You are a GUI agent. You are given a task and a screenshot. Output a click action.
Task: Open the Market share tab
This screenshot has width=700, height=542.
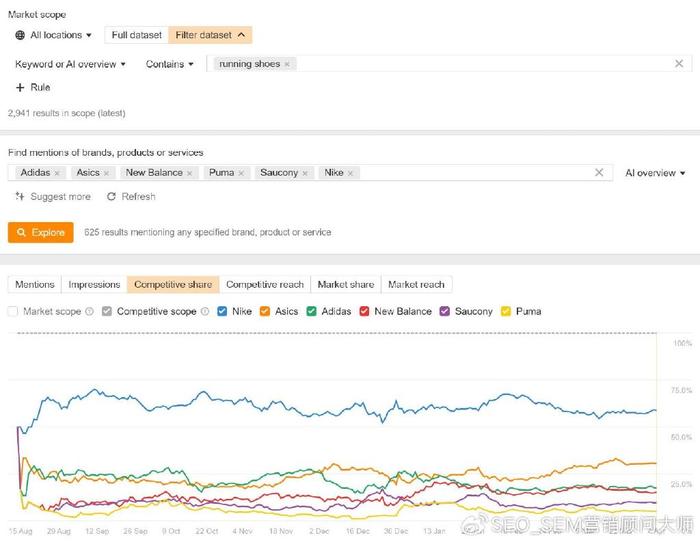[x=346, y=284]
